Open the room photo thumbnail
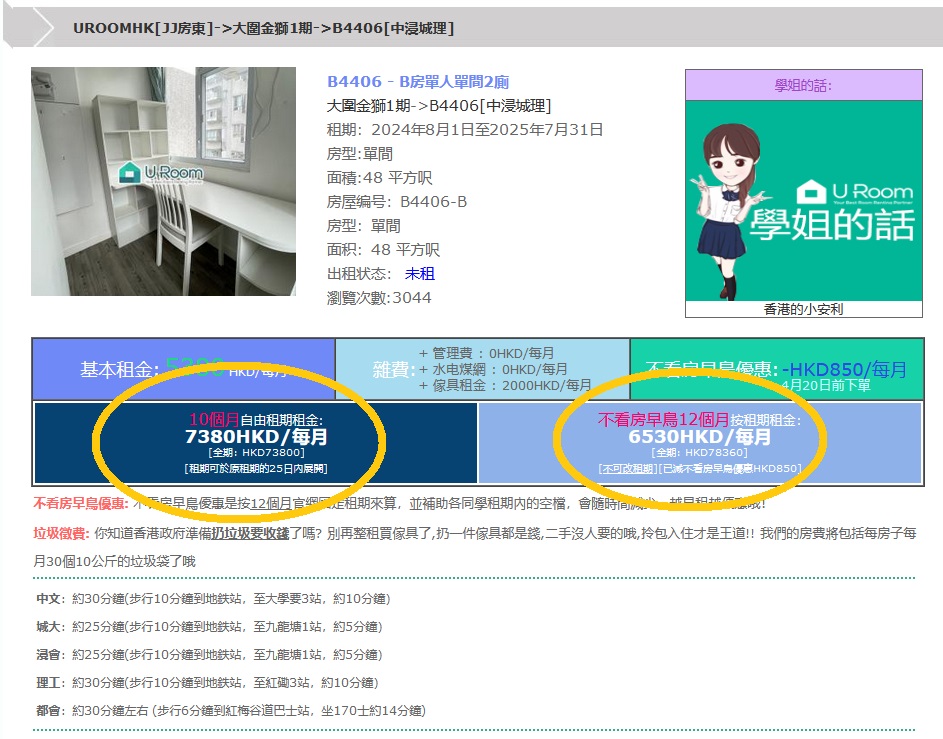 pos(164,181)
